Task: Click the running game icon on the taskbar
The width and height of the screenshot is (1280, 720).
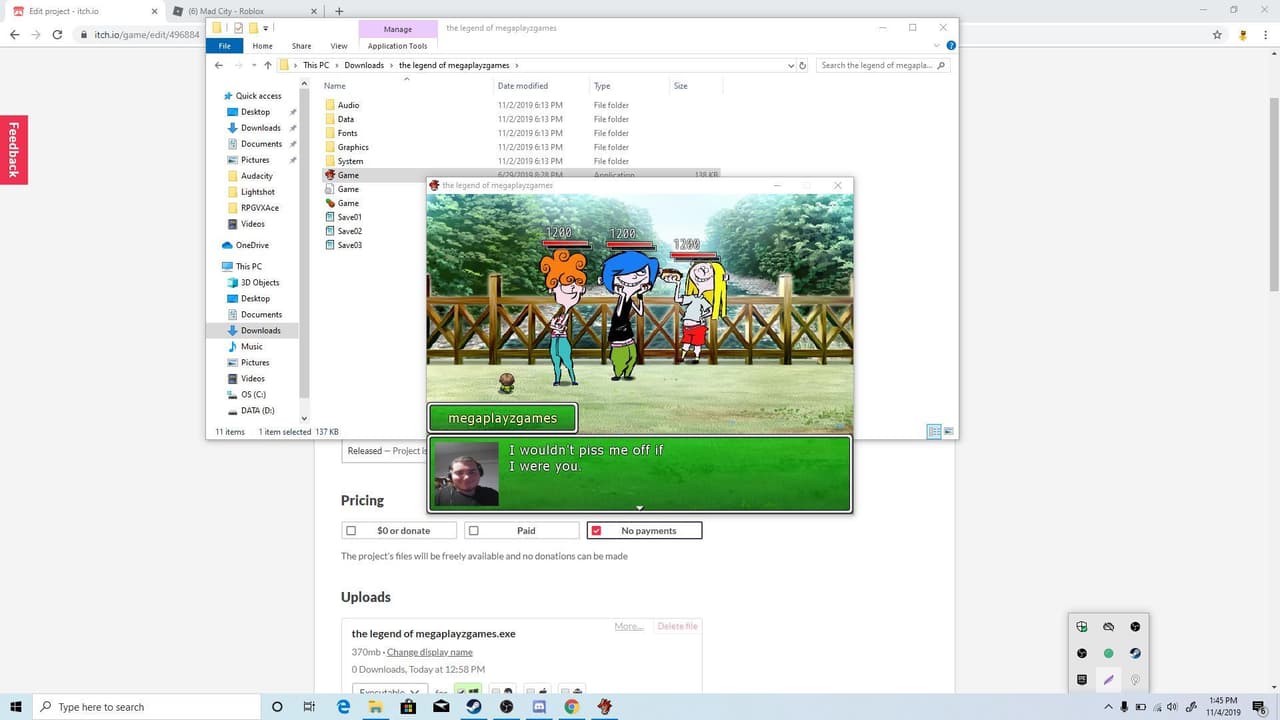Action: (x=604, y=707)
